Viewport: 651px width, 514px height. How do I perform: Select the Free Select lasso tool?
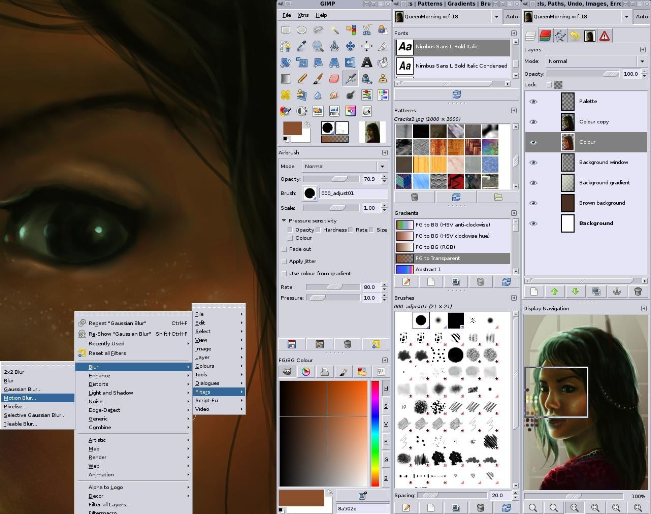click(x=318, y=30)
